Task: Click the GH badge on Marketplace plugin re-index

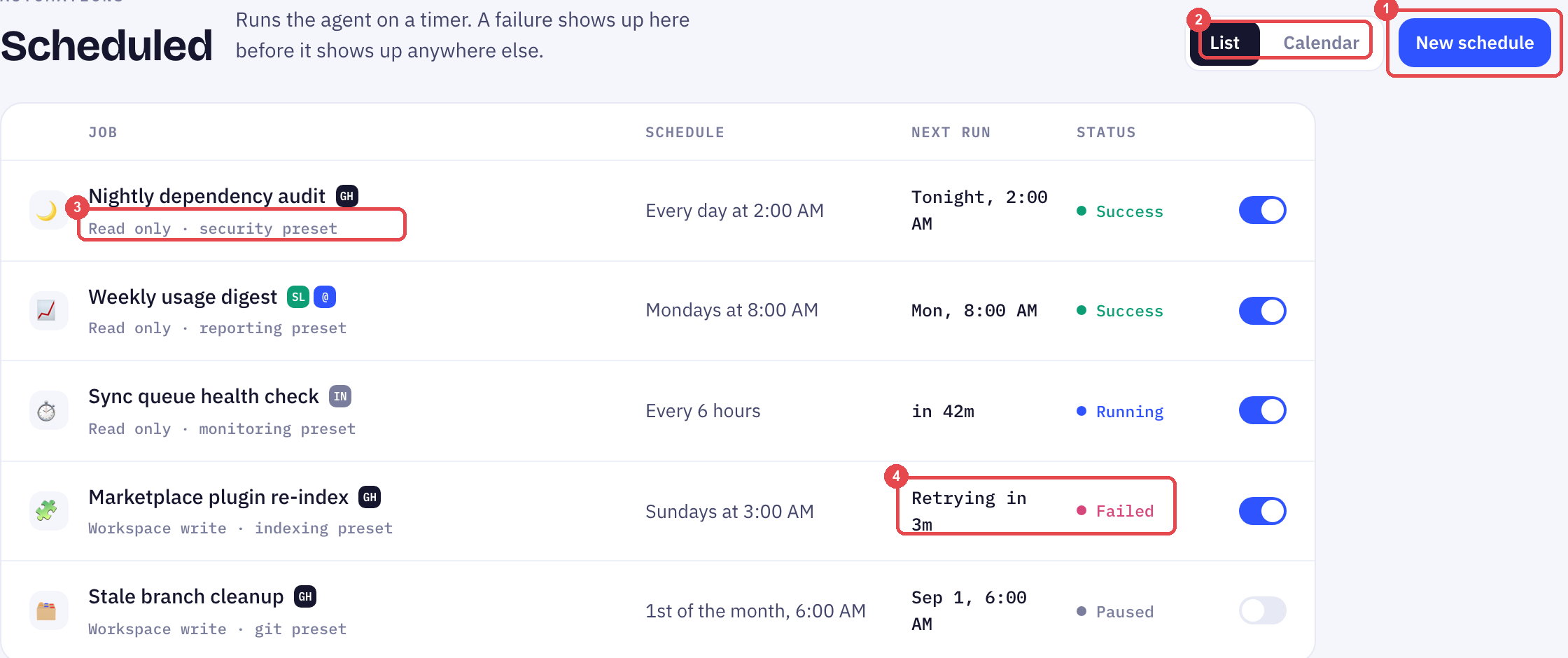Action: click(370, 497)
